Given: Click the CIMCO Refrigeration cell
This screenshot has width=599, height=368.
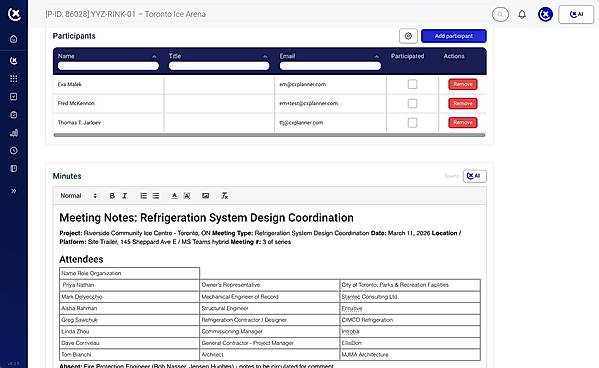Looking at the screenshot, I should (x=410, y=320).
